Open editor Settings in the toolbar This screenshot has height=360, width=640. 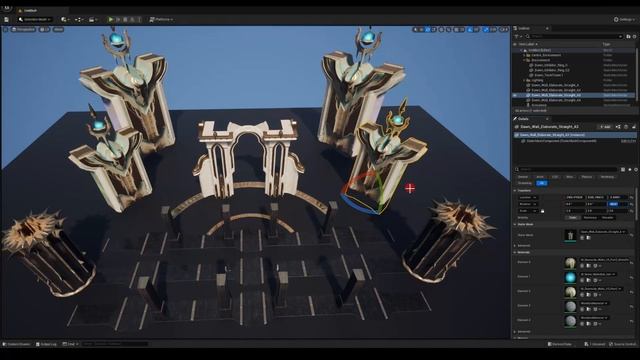coord(624,19)
